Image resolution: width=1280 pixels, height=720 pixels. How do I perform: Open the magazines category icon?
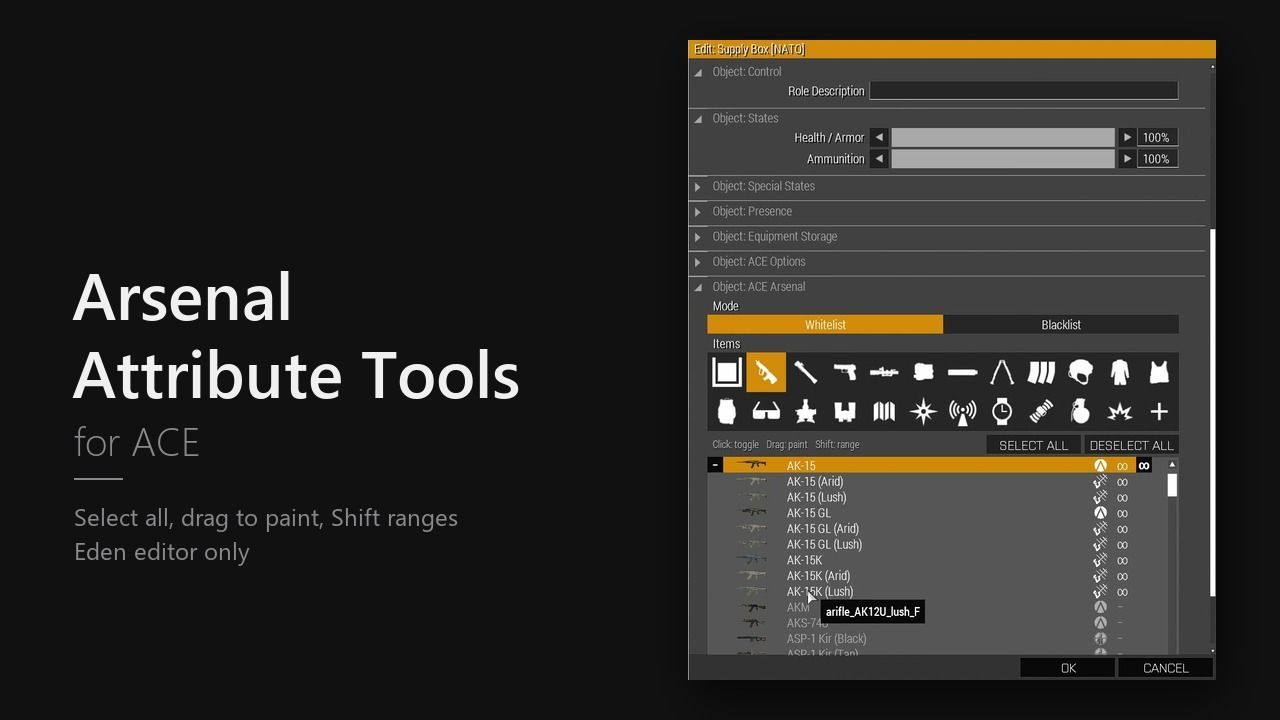click(x=1041, y=373)
